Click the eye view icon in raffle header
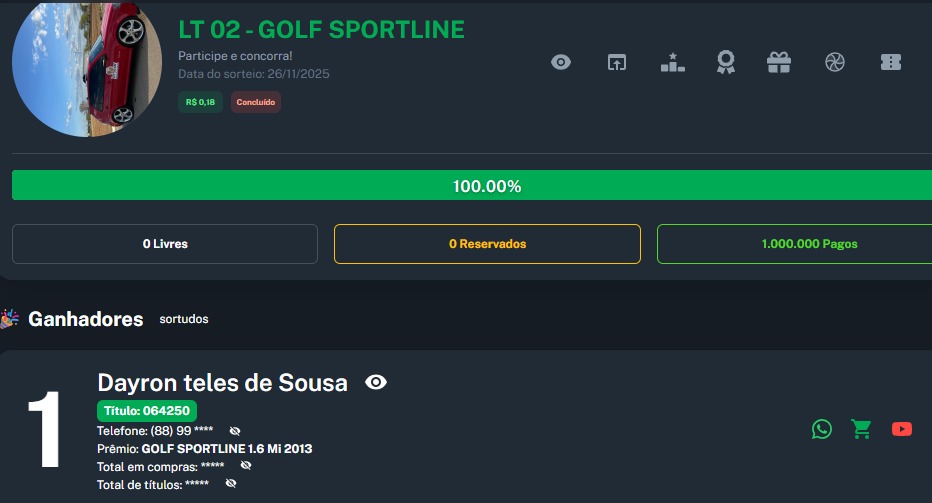 tap(561, 62)
